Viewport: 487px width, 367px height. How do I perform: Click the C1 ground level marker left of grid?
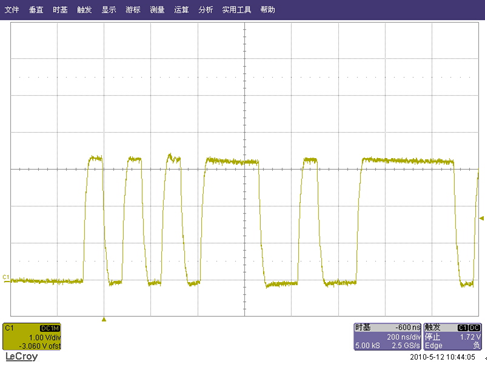[x=6, y=278]
